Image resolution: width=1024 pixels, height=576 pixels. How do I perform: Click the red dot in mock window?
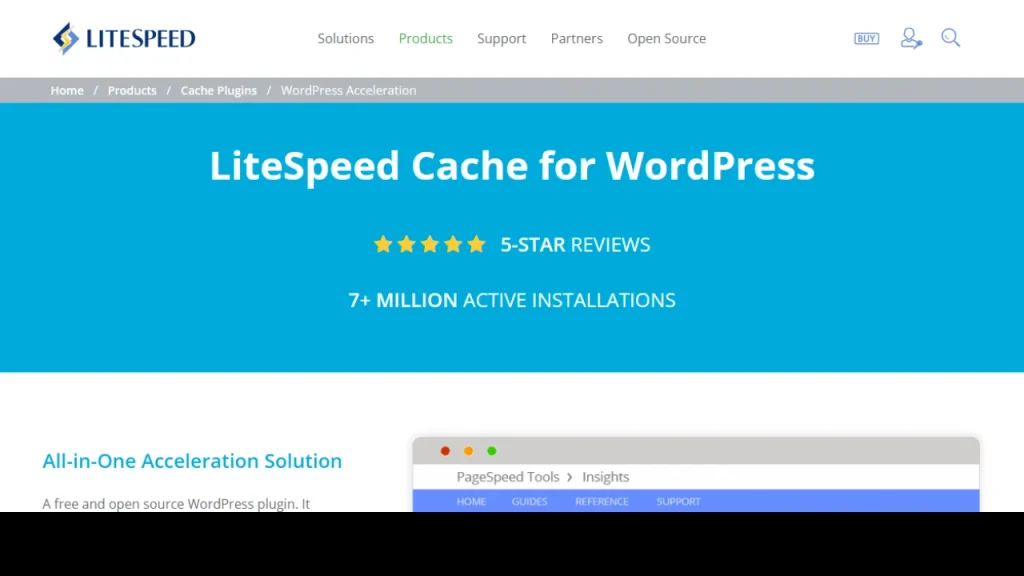coord(445,451)
